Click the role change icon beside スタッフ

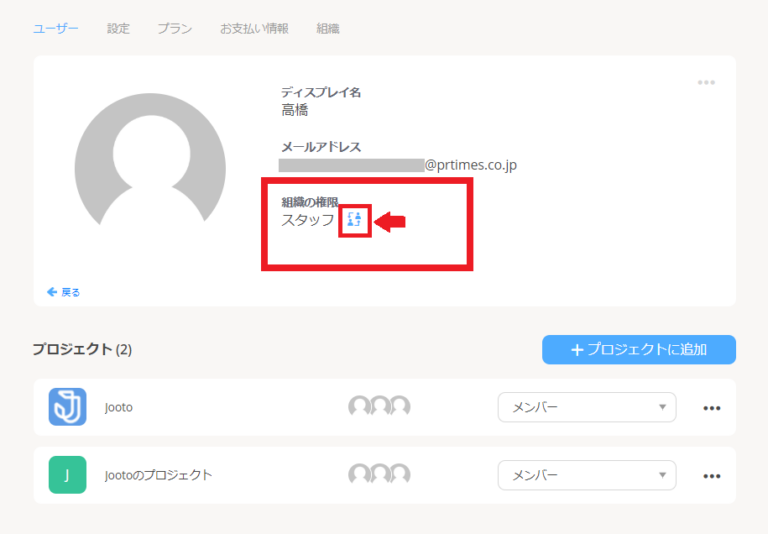355,221
